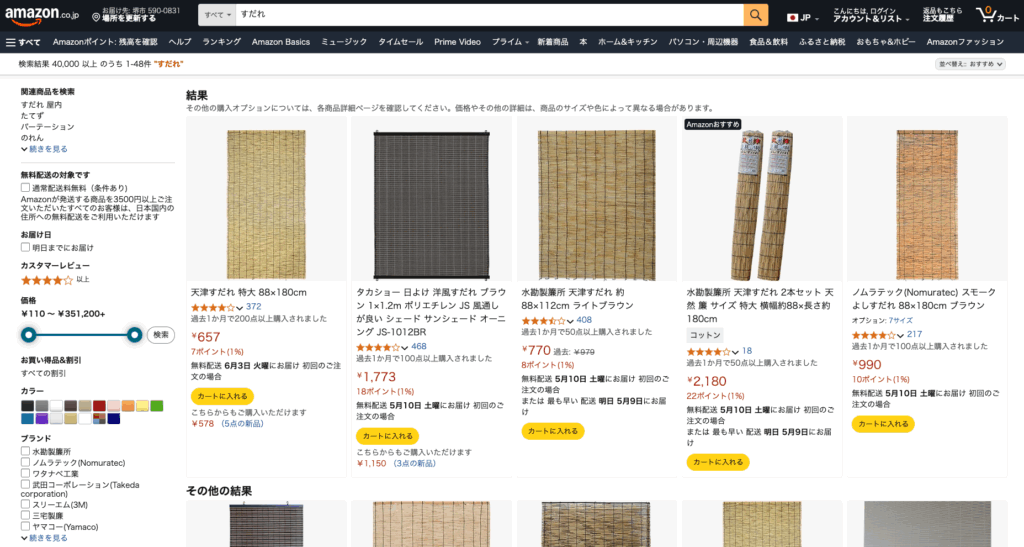Viewport: 1024px width, 547px height.
Task: Click star rating of 天津すだれ 特大 88×180cm
Action: click(212, 307)
